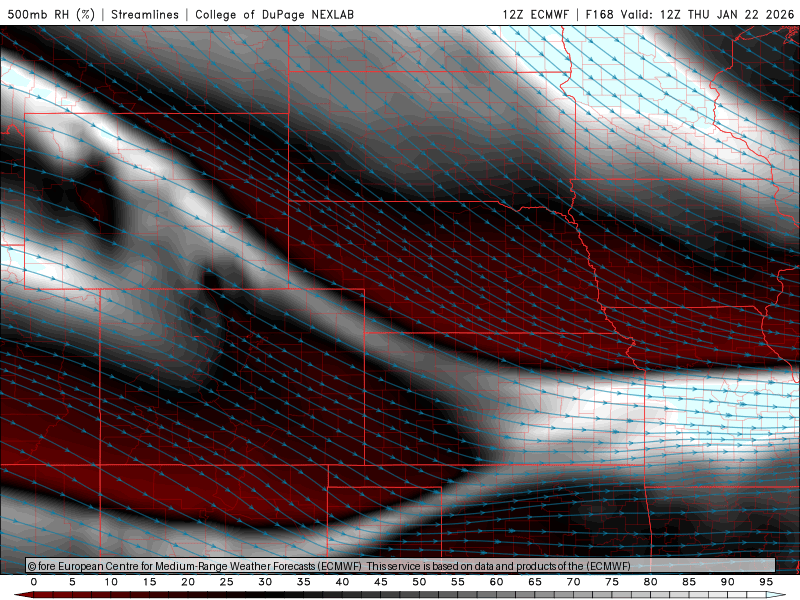This screenshot has width=800, height=600.
Task: Click the '80' label on the color scale
Action: tap(650, 582)
